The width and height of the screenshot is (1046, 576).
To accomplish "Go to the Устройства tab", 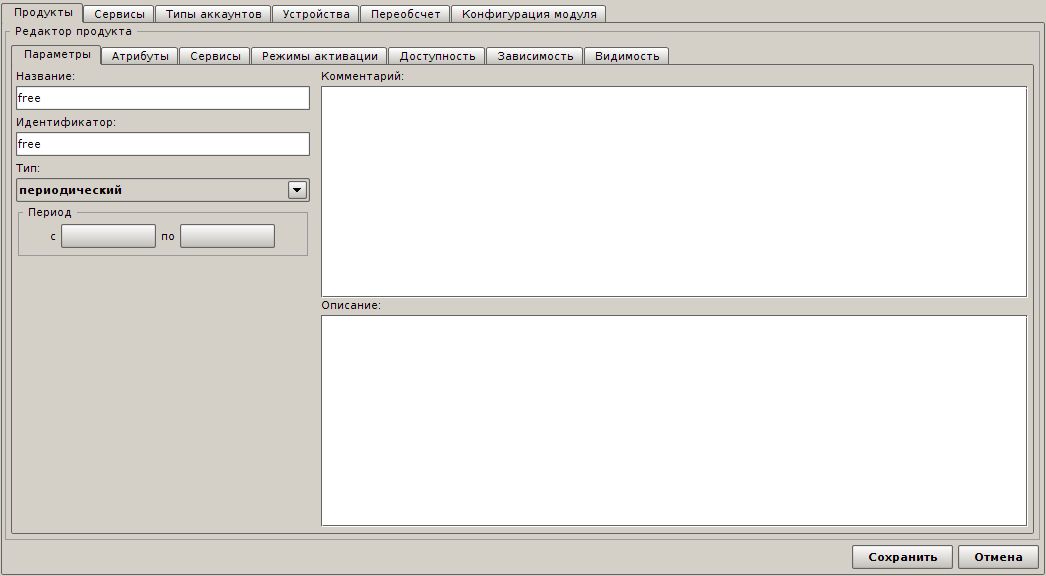I will tap(315, 14).
